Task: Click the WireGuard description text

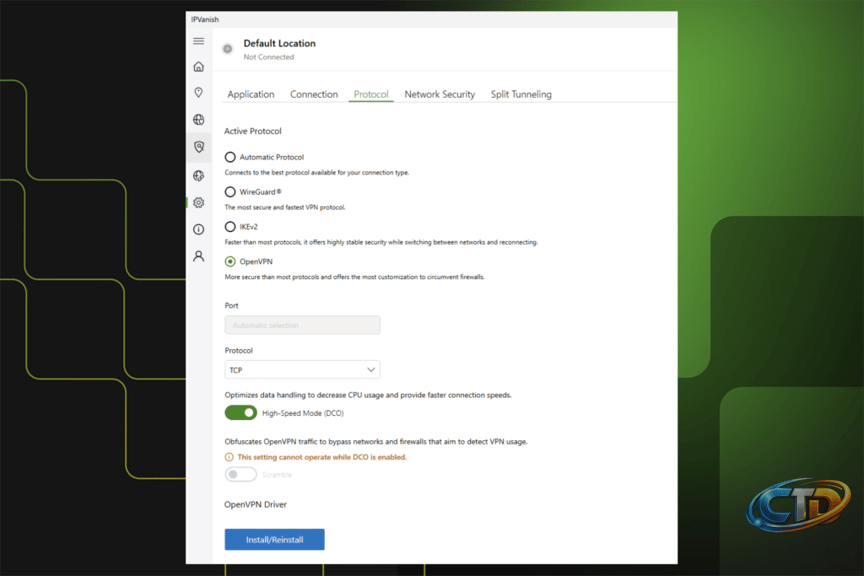Action: (x=285, y=207)
